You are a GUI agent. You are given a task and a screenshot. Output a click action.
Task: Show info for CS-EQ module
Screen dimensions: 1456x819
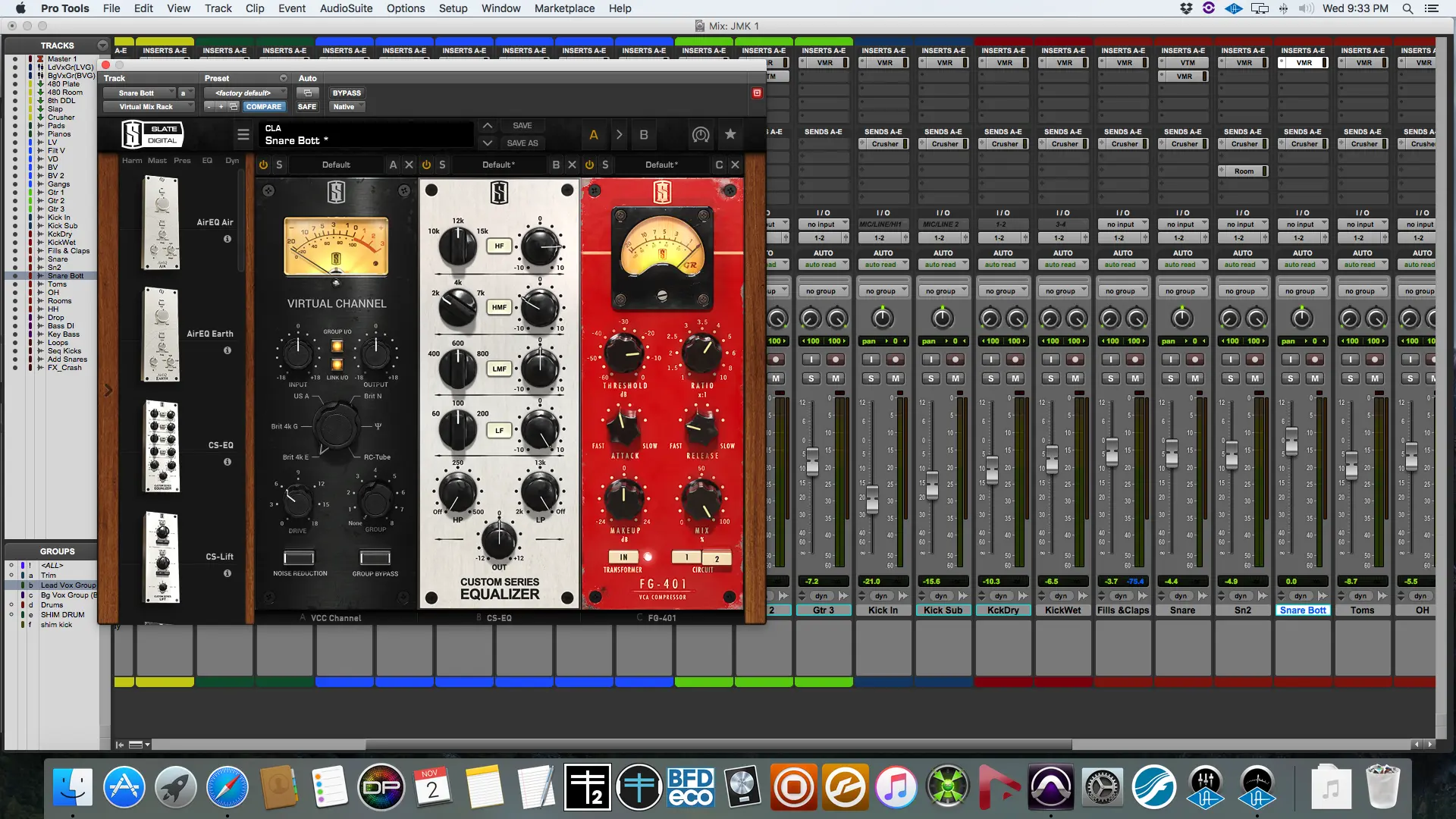227,462
